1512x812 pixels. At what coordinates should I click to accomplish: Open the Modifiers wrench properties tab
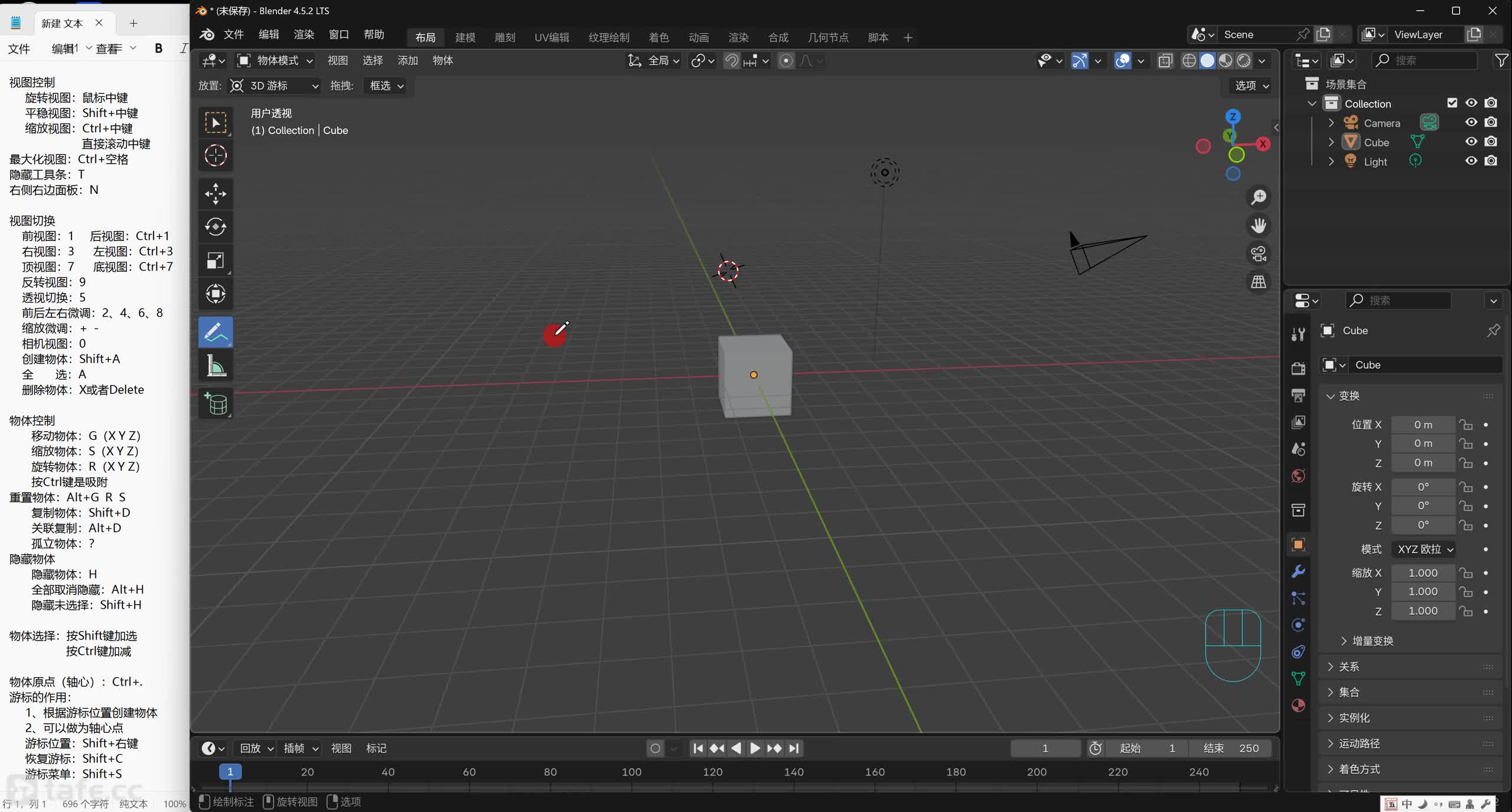pyautogui.click(x=1298, y=571)
